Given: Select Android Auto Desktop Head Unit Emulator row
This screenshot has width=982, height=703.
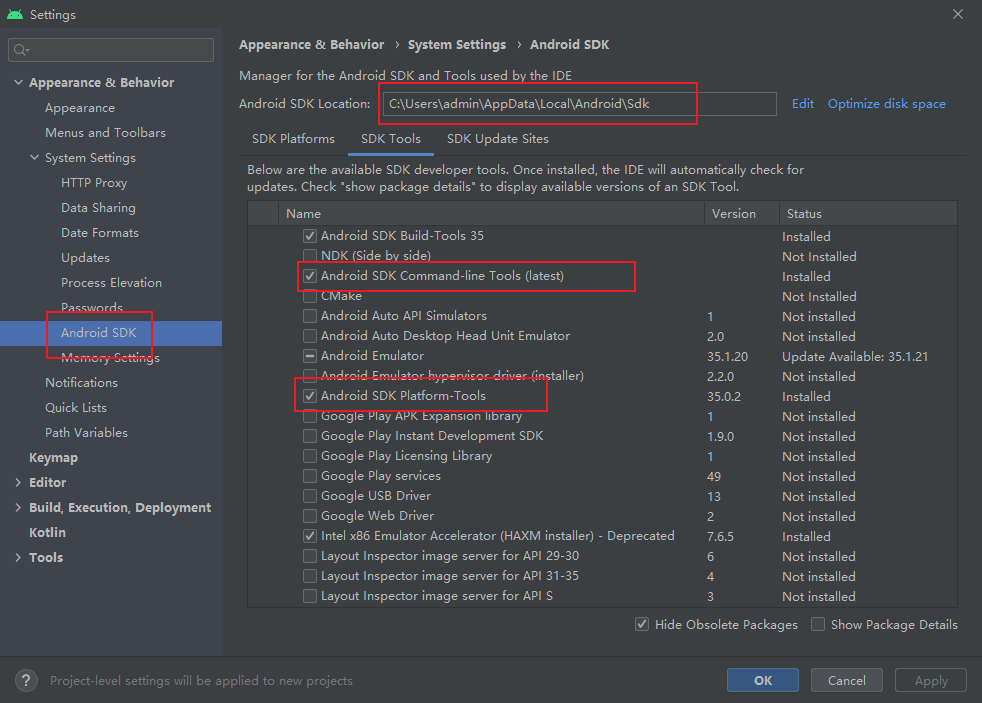Looking at the screenshot, I should point(602,336).
